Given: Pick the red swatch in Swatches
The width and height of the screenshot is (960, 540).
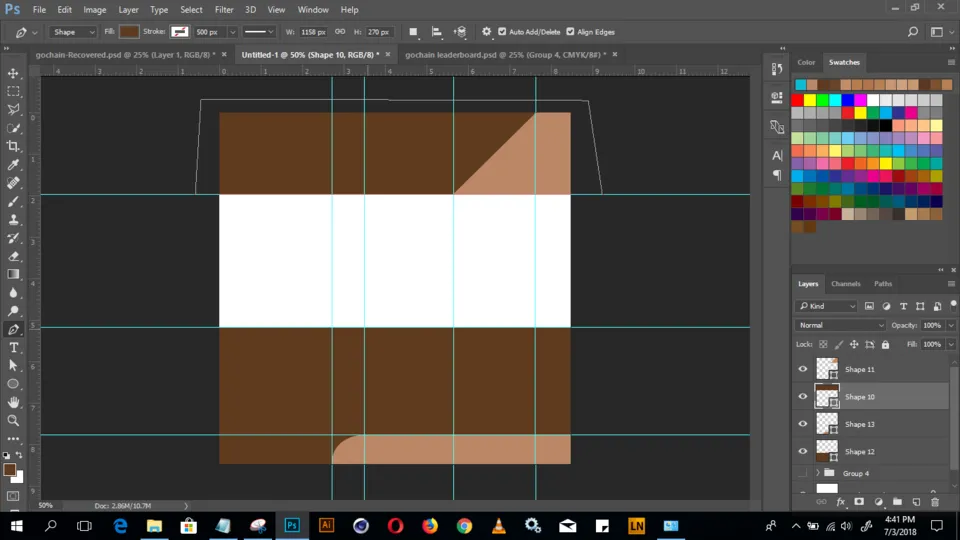Looking at the screenshot, I should tap(797, 100).
